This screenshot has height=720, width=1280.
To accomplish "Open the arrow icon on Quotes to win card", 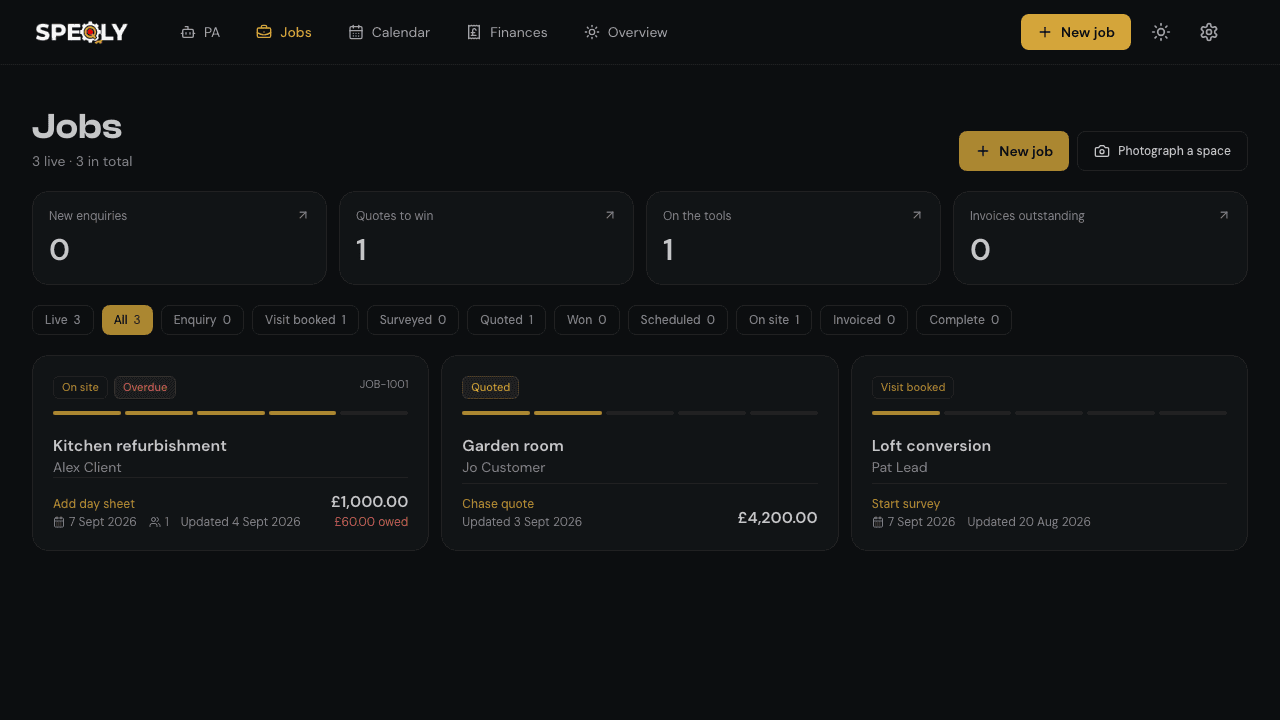I will (x=610, y=215).
